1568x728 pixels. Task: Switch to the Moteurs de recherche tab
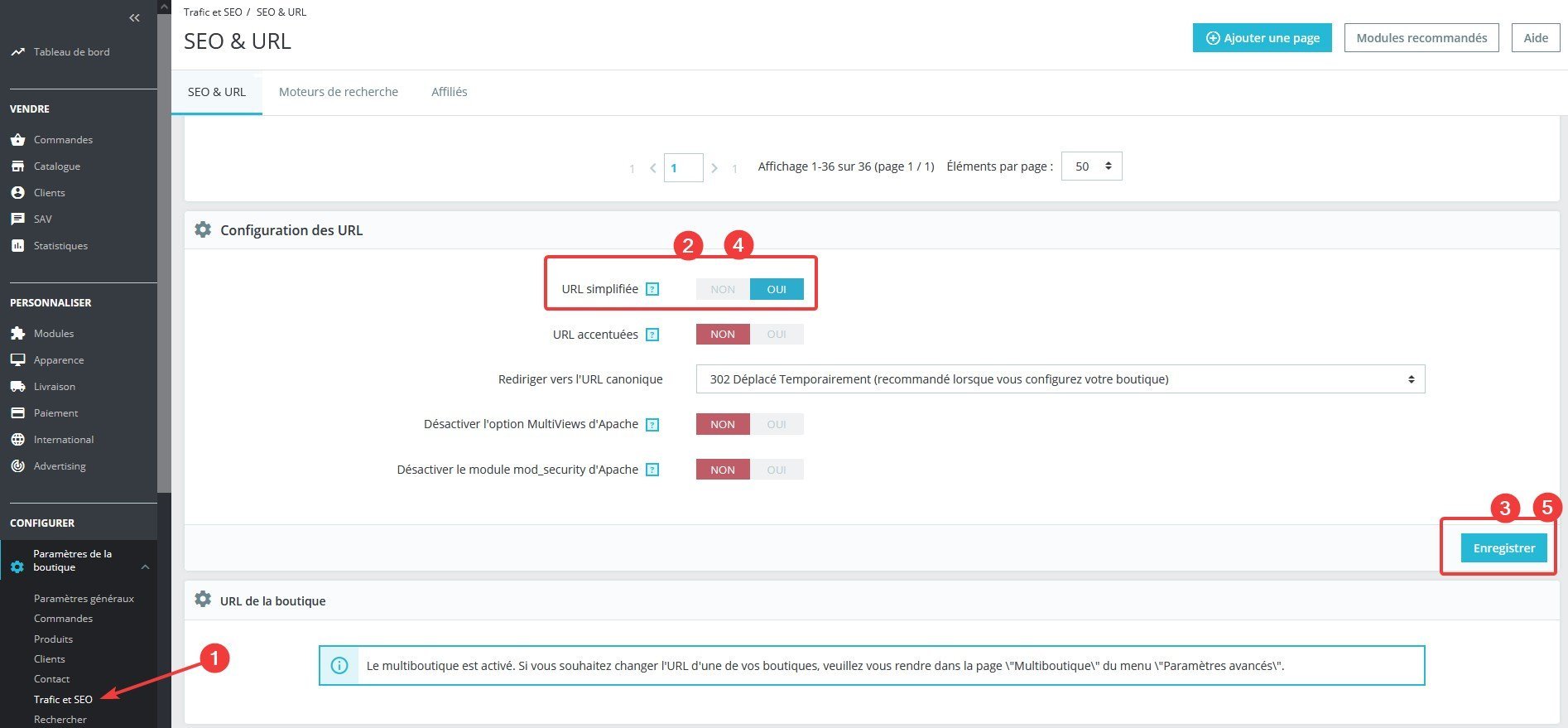click(339, 92)
